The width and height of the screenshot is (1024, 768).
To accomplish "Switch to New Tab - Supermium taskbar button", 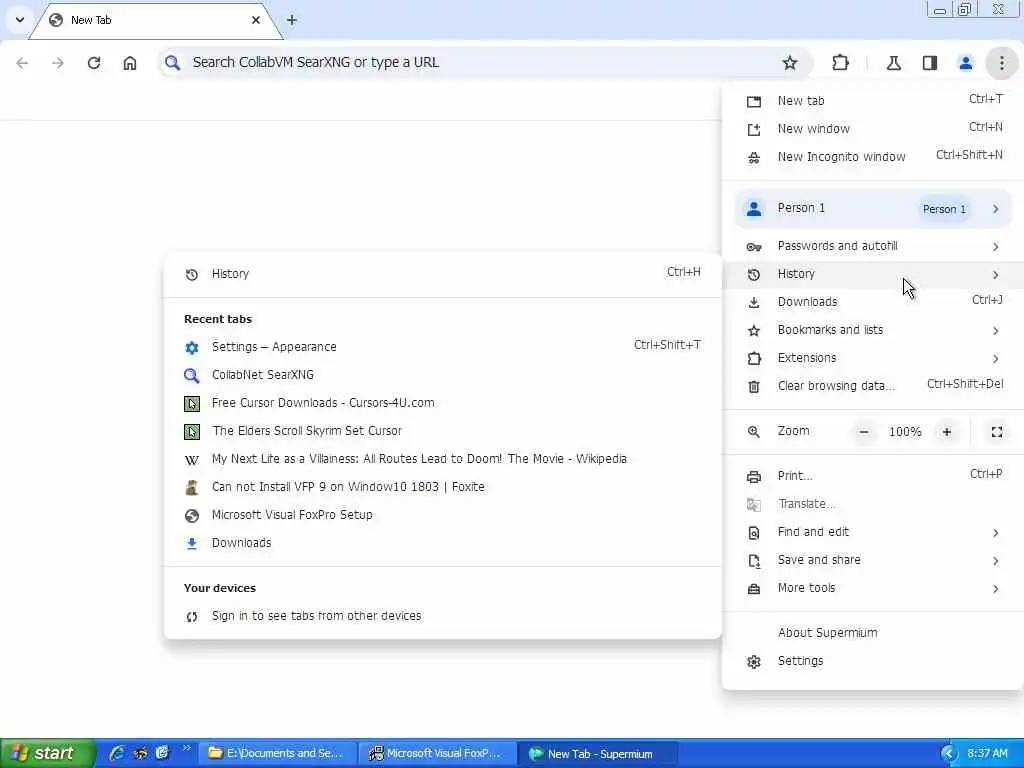I will point(598,754).
